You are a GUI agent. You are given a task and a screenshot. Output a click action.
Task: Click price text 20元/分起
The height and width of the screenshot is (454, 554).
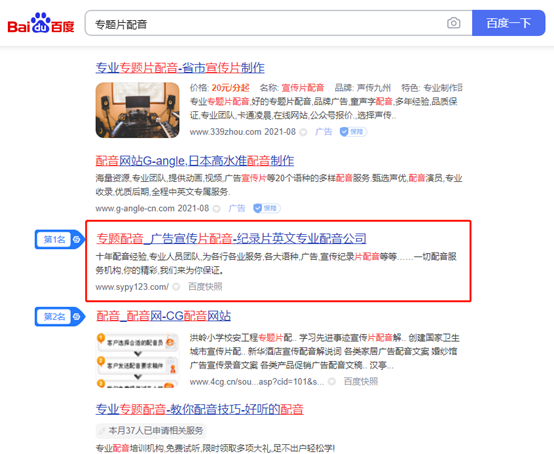pos(230,88)
